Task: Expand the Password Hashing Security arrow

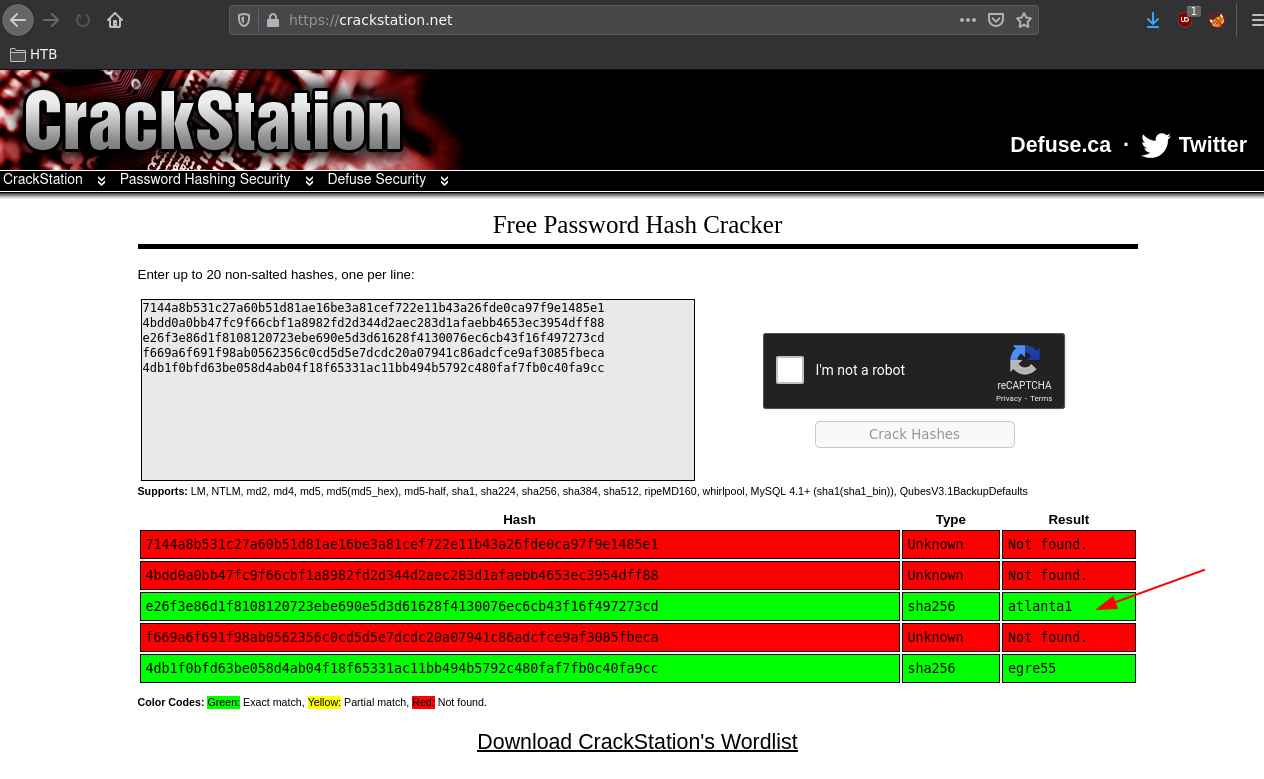Action: pos(309,181)
